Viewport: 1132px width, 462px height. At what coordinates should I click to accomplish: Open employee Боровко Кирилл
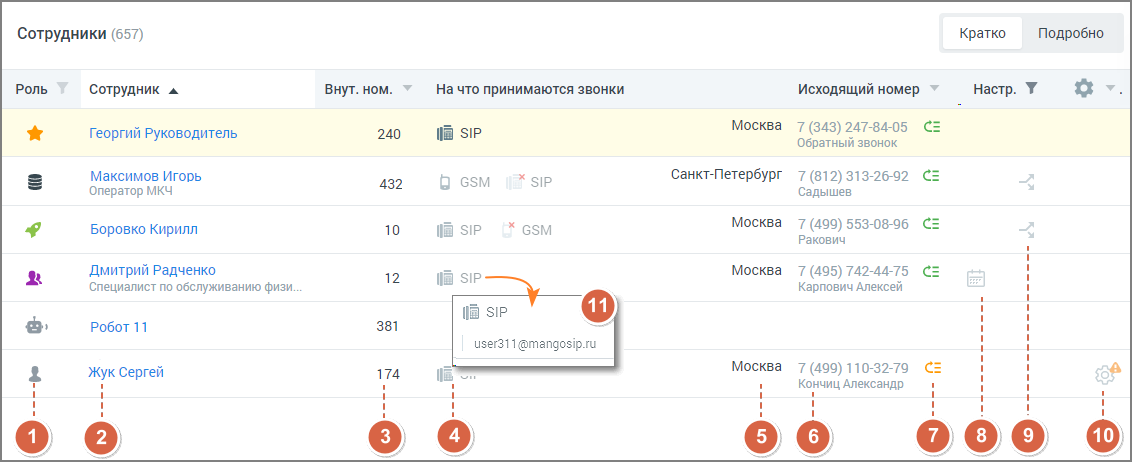point(144,230)
